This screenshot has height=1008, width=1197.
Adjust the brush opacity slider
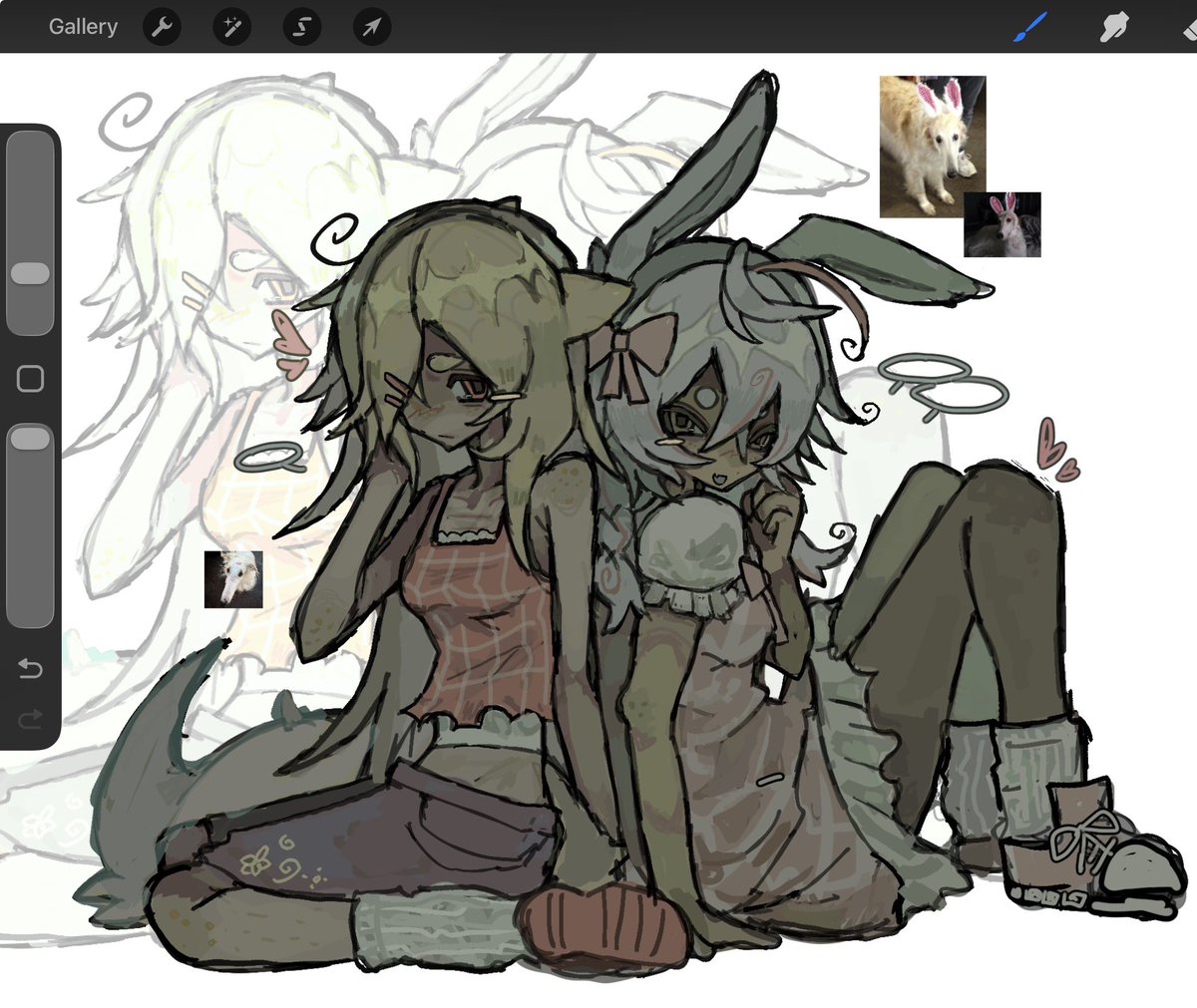pyautogui.click(x=30, y=523)
